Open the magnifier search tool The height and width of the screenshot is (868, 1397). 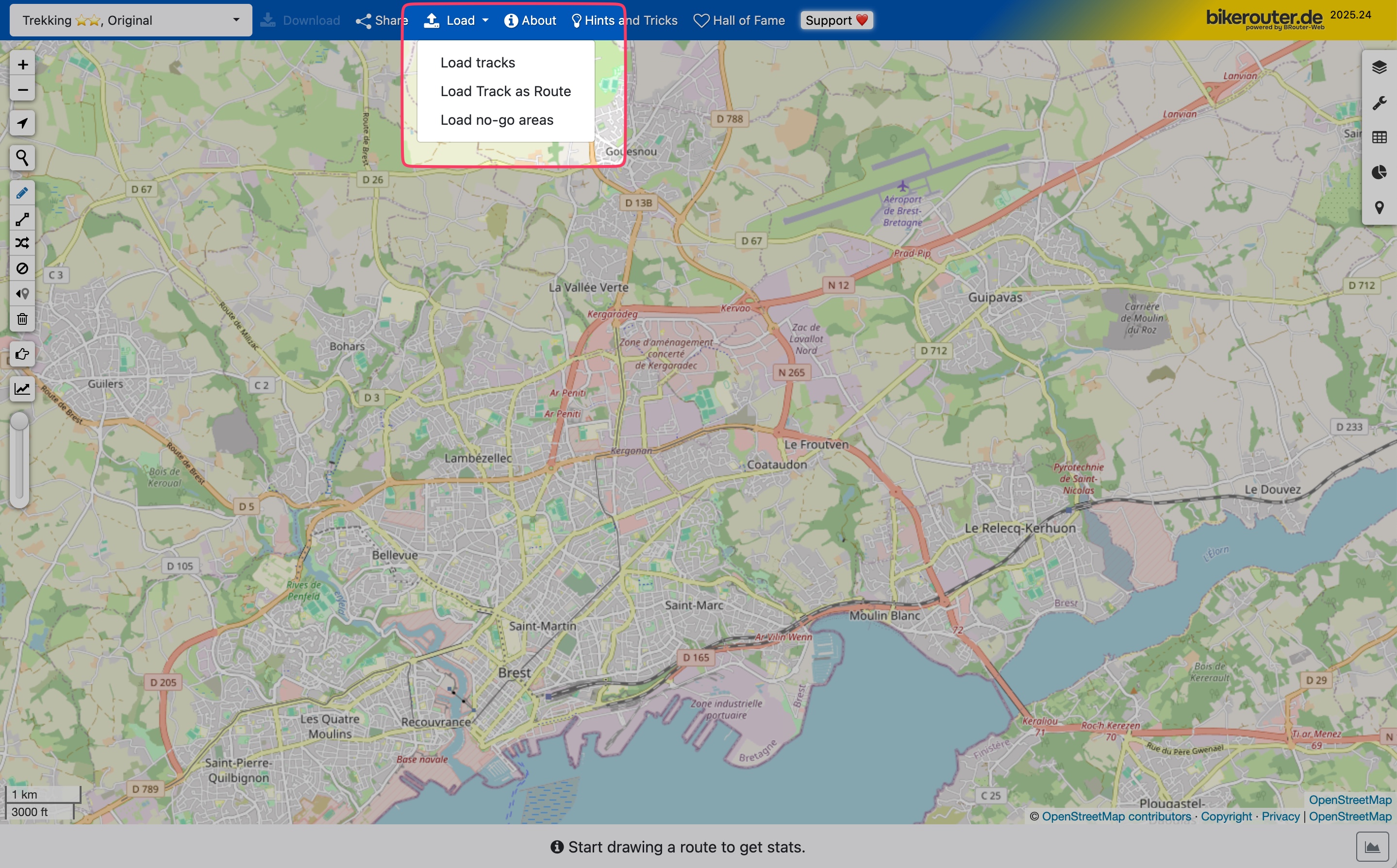(22, 158)
